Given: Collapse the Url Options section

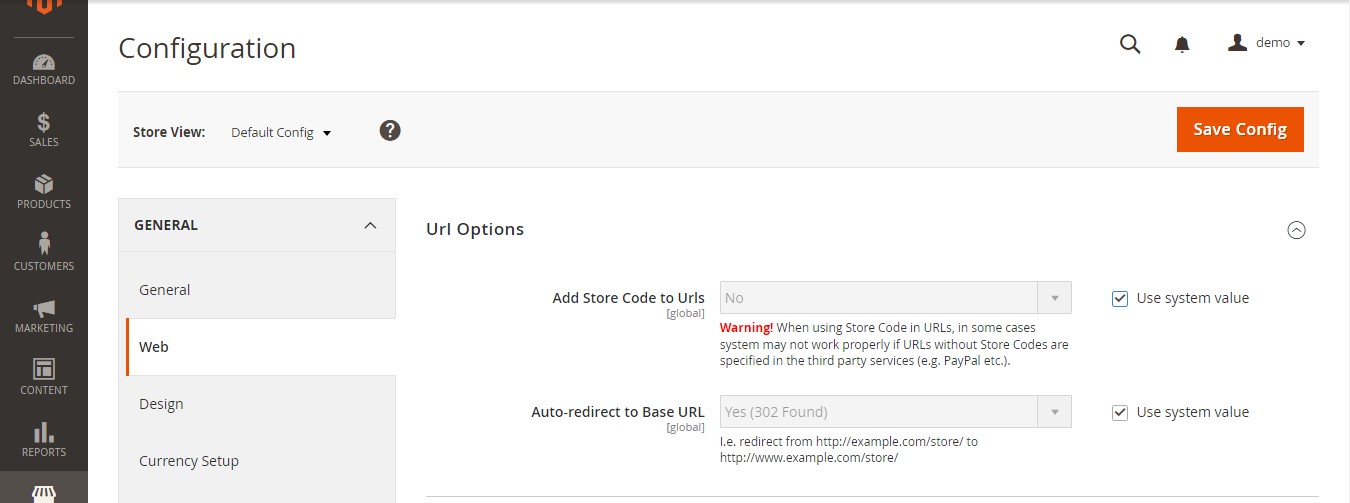Looking at the screenshot, I should [x=1296, y=230].
